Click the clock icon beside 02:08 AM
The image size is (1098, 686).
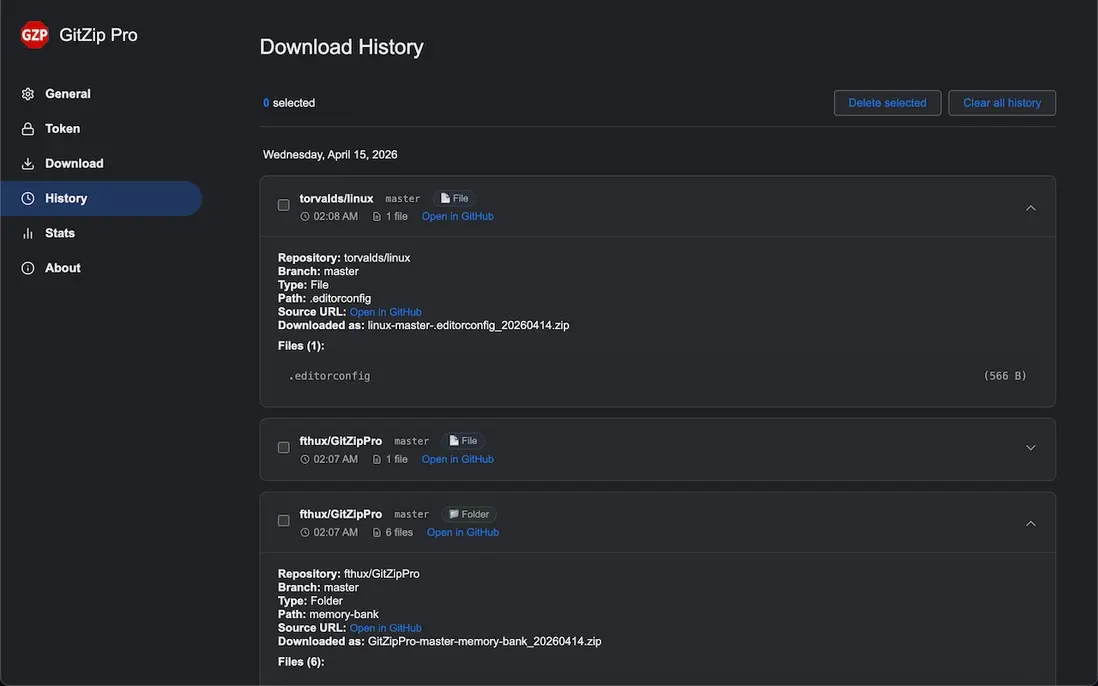pos(305,217)
